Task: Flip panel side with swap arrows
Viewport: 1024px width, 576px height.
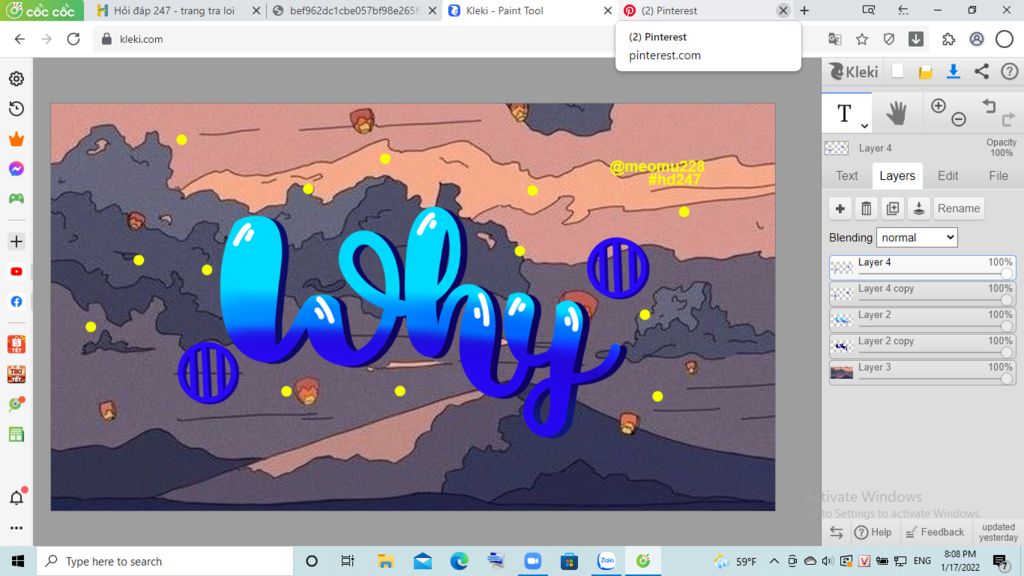Action: click(x=836, y=532)
